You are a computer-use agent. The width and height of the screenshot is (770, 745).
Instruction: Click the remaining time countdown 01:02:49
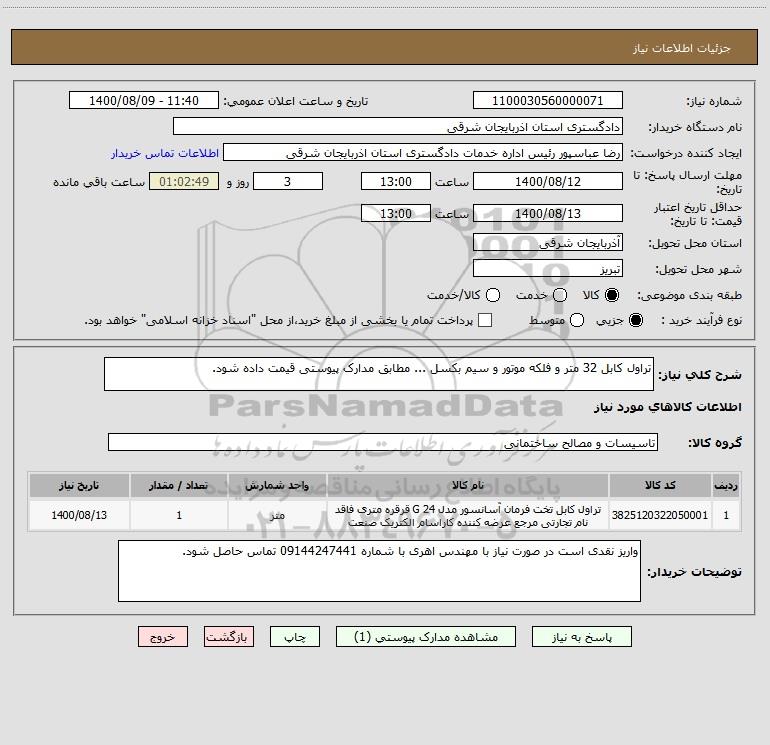(184, 181)
